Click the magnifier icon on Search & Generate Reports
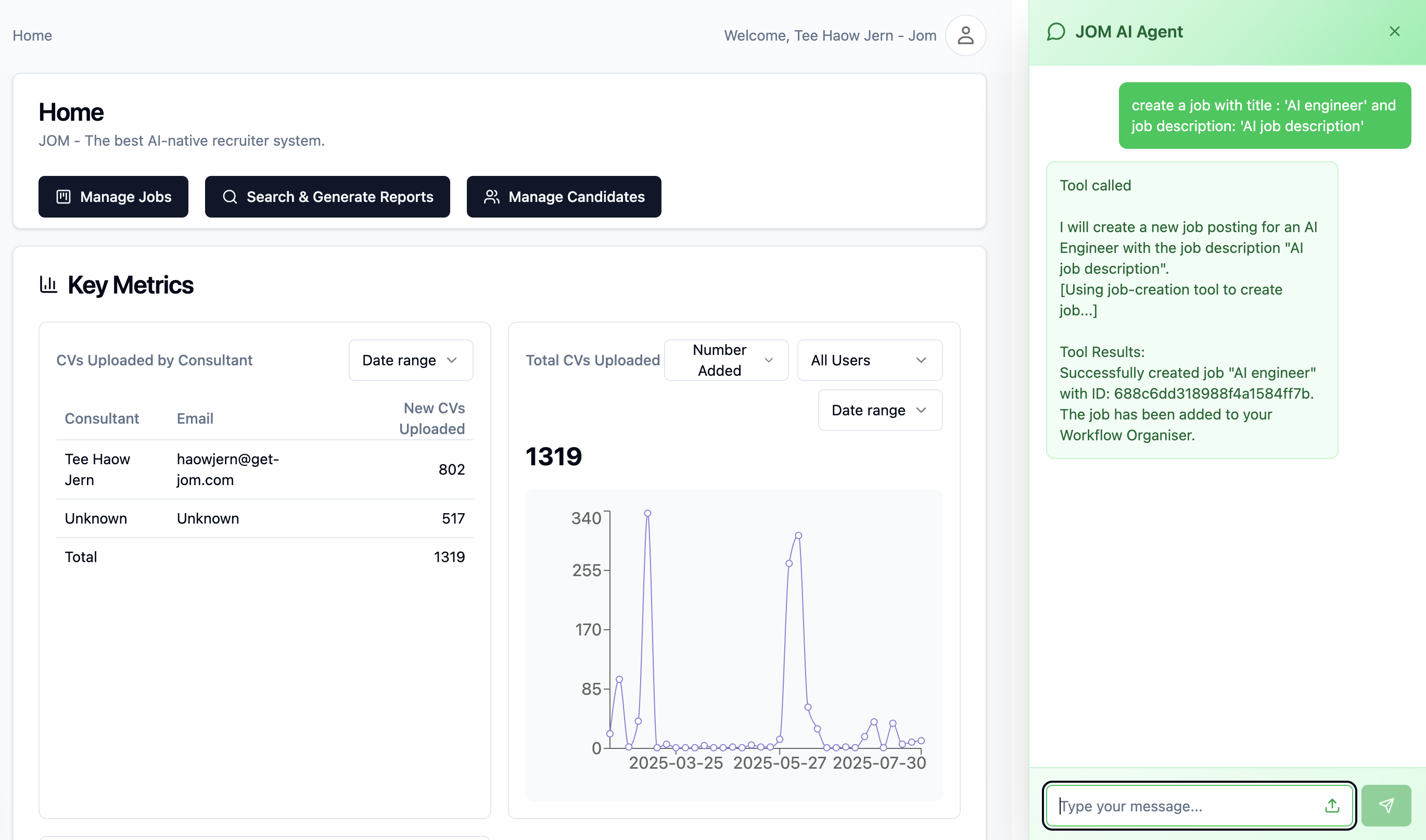 230,196
